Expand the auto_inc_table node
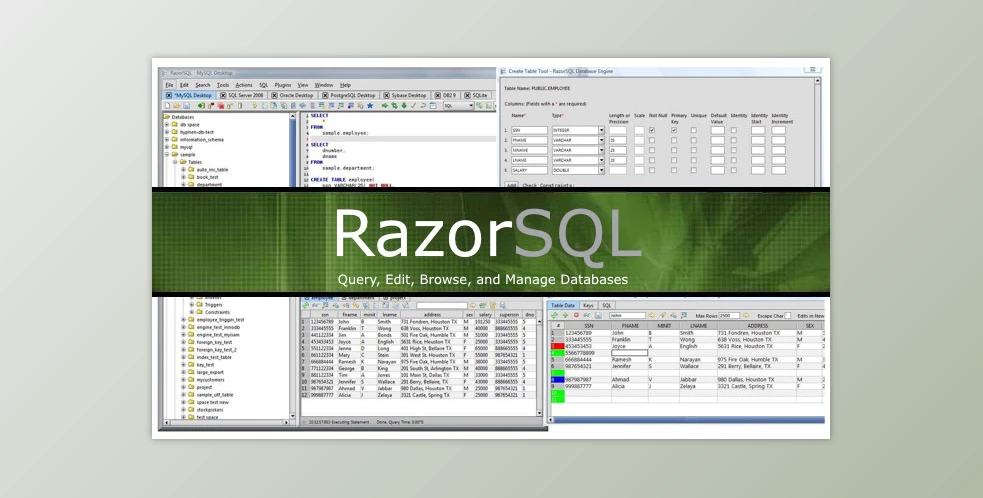 [x=183, y=170]
